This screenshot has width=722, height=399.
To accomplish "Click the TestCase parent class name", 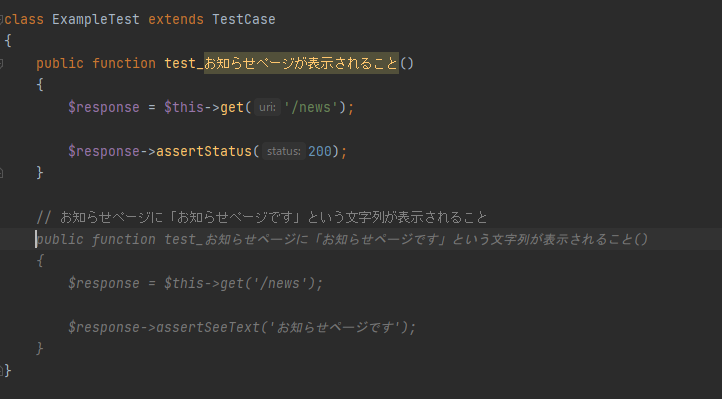I will pos(244,19).
